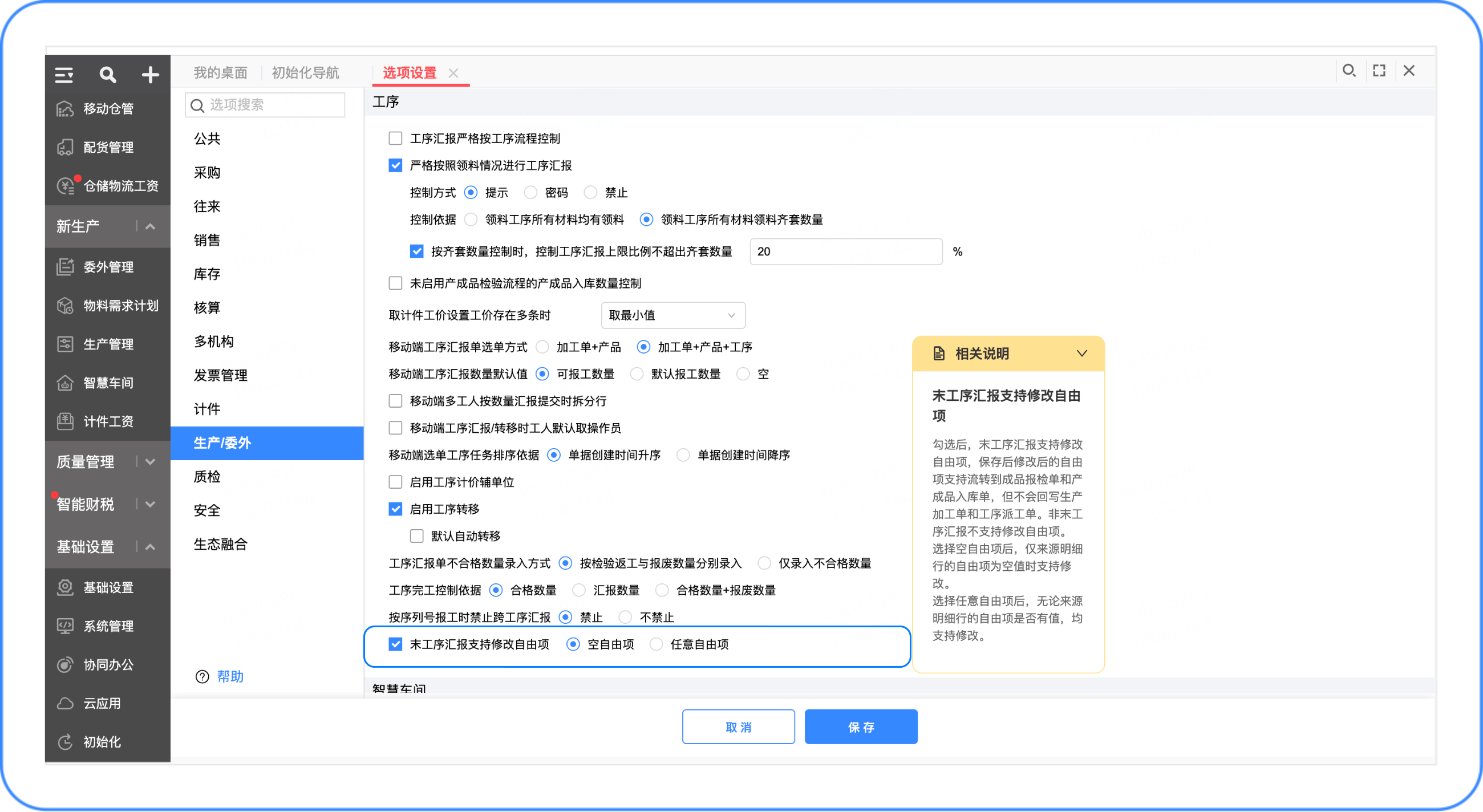Viewport: 1483px width, 812px height.
Task: Click the 选项搜索 search field
Action: click(265, 105)
